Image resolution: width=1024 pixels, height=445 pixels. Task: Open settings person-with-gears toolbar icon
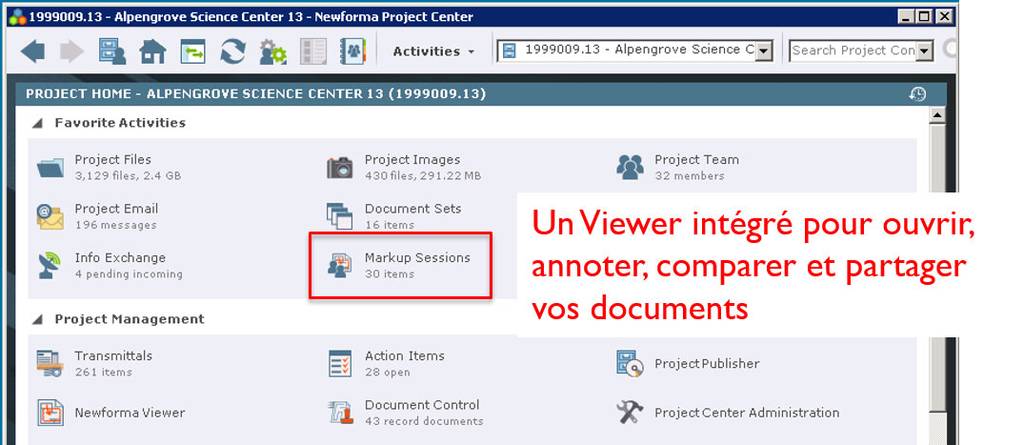(273, 52)
